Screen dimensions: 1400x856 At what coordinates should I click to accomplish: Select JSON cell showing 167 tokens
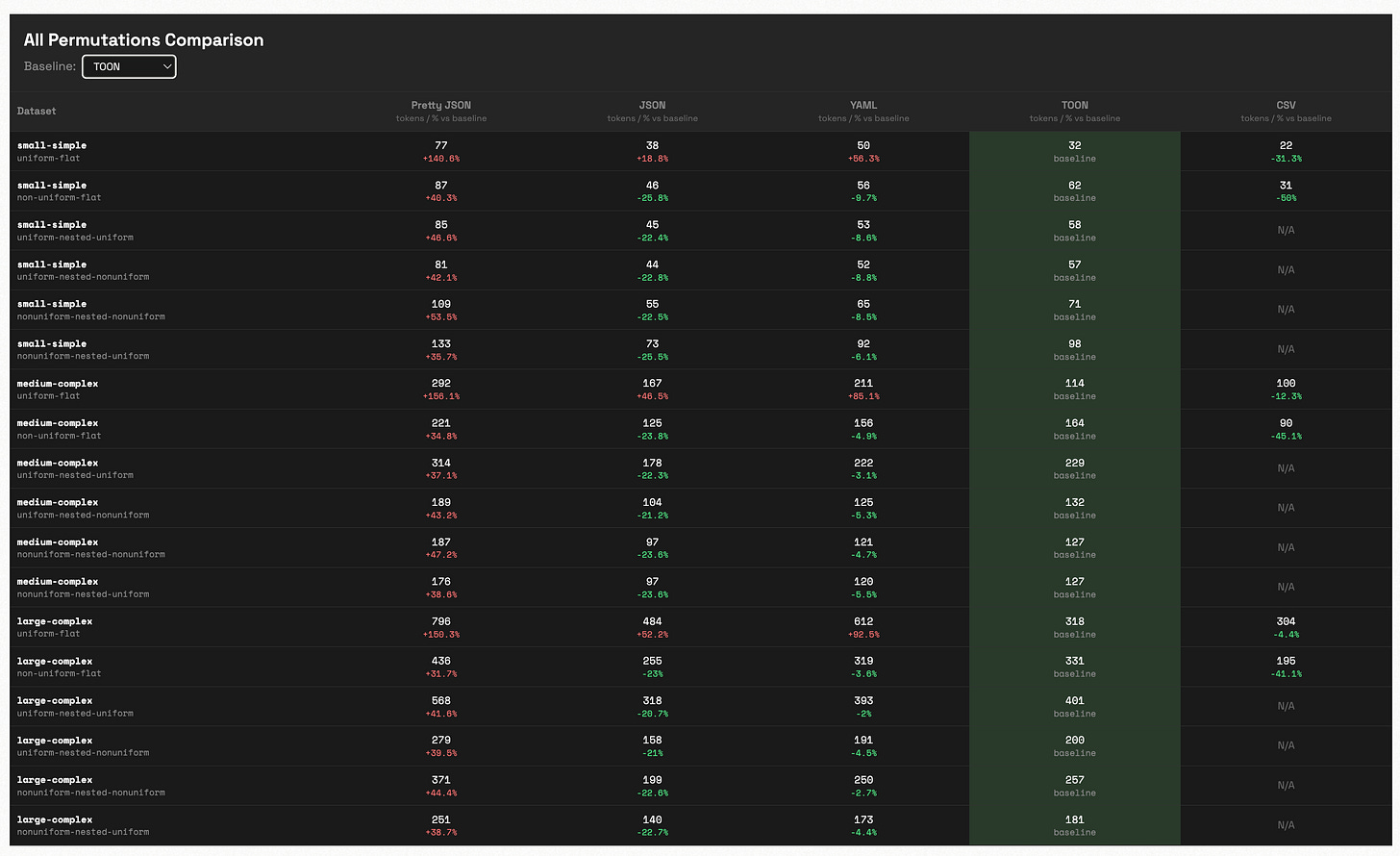point(653,390)
